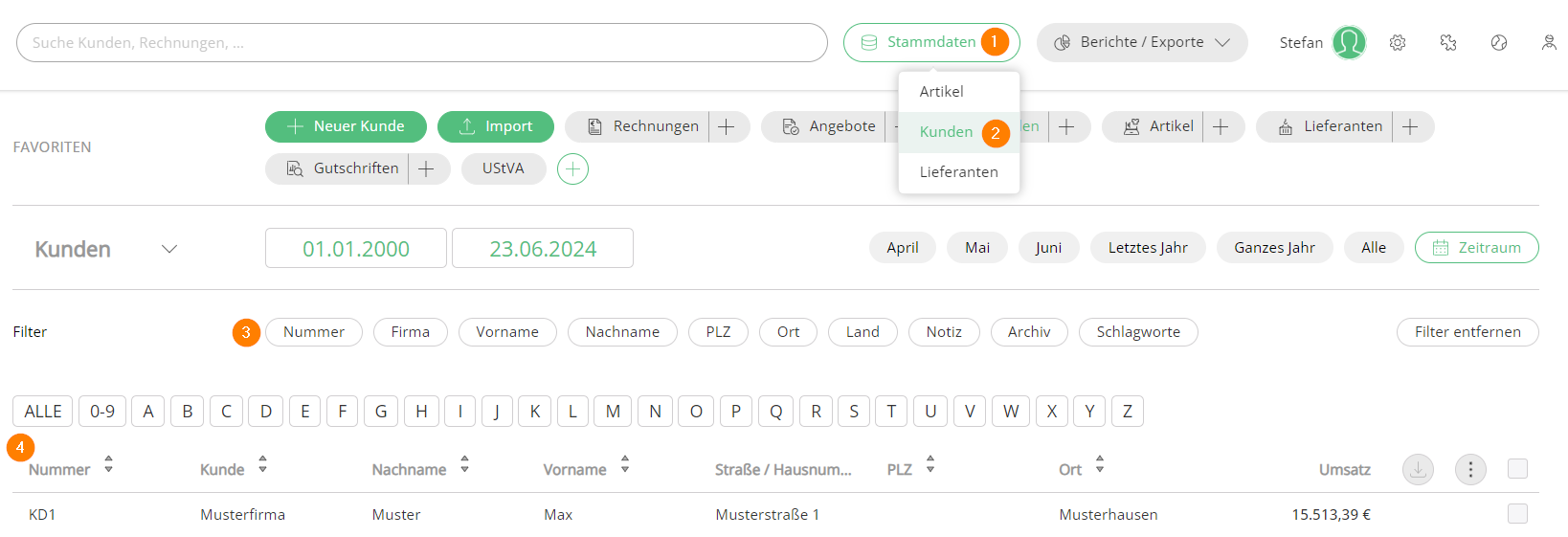Click the plus next to Gutschriften

[426, 168]
